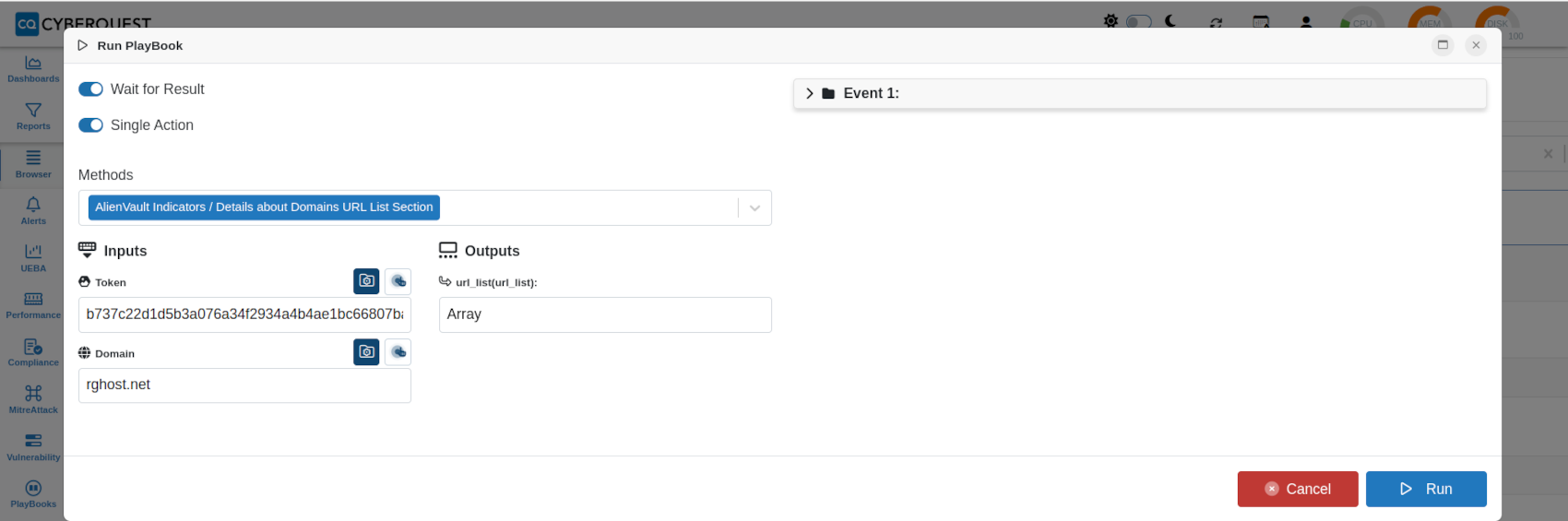This screenshot has width=1568, height=521.
Task: Open the MitreAttack sidebar icon
Action: pyautogui.click(x=33, y=399)
